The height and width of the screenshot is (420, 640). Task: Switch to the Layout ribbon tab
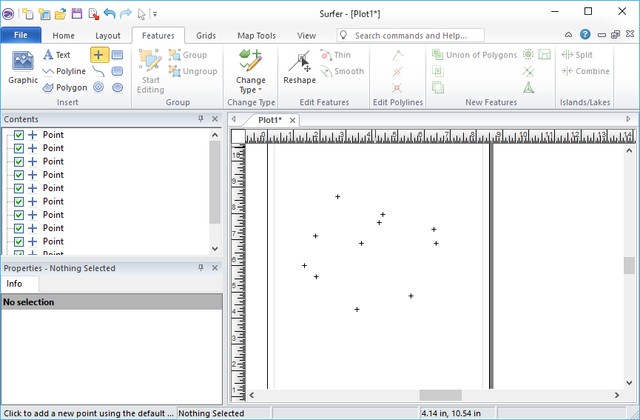pos(108,36)
